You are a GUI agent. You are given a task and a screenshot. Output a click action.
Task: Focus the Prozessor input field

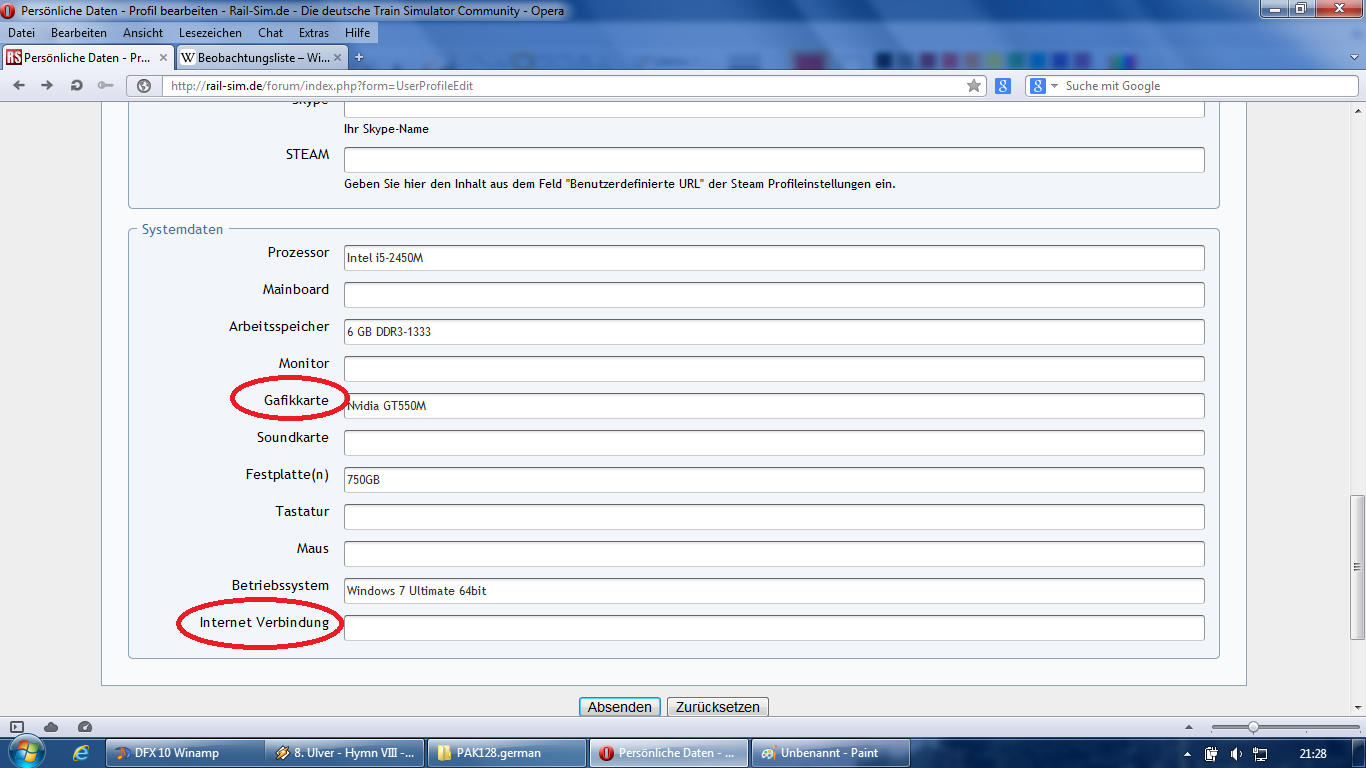point(774,258)
